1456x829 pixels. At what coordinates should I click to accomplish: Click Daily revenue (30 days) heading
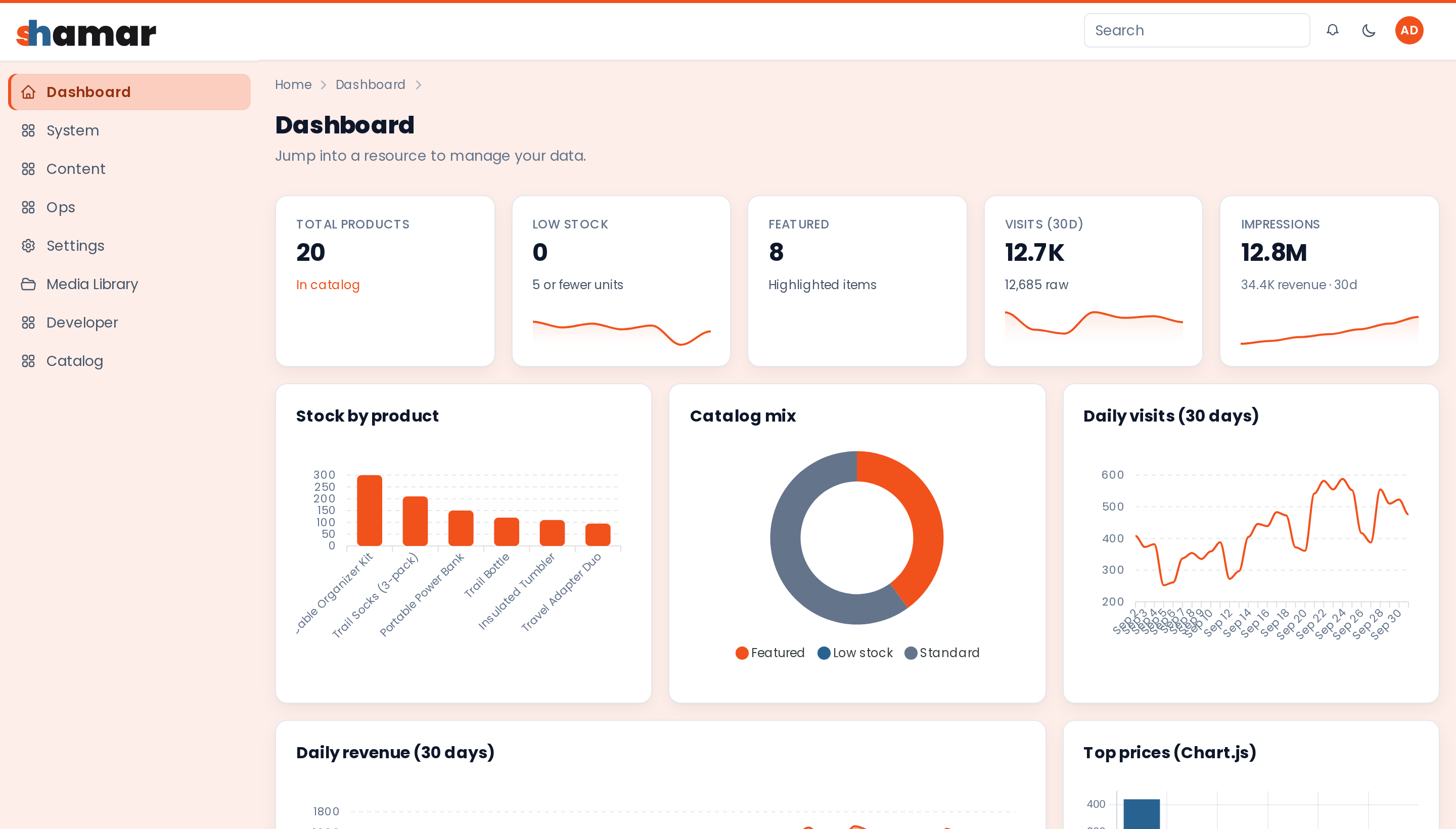point(395,753)
